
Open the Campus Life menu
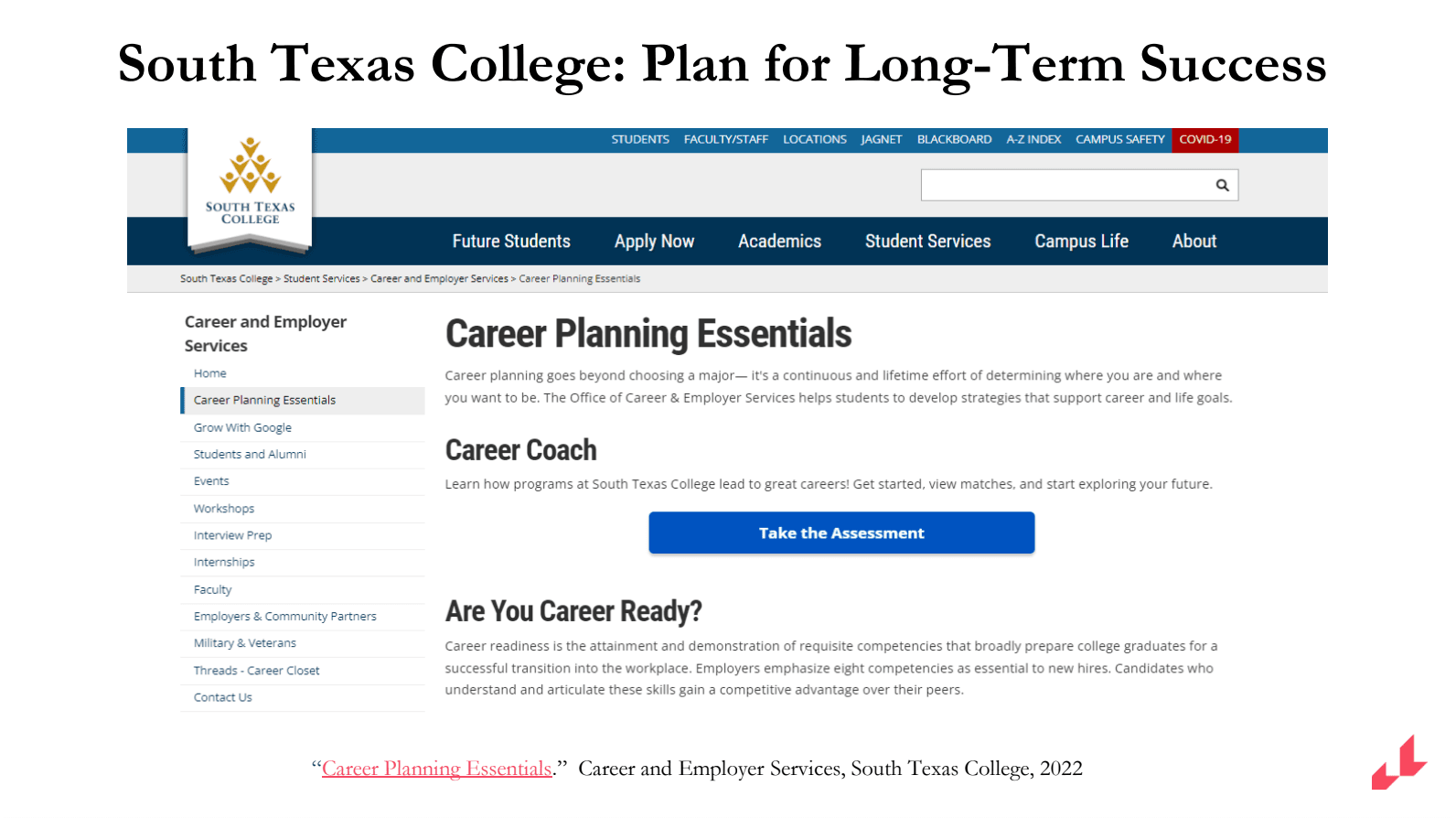1081,242
